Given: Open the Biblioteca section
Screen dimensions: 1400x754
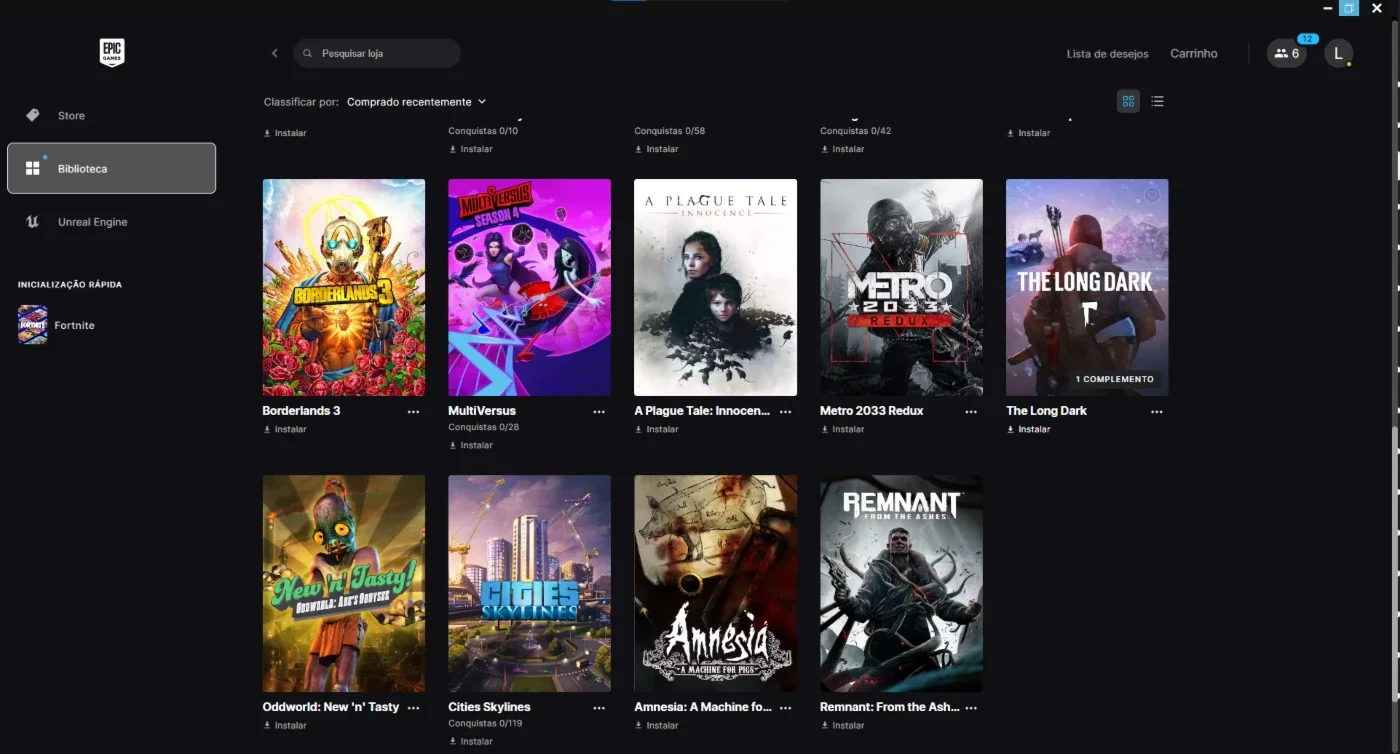Looking at the screenshot, I should [111, 168].
